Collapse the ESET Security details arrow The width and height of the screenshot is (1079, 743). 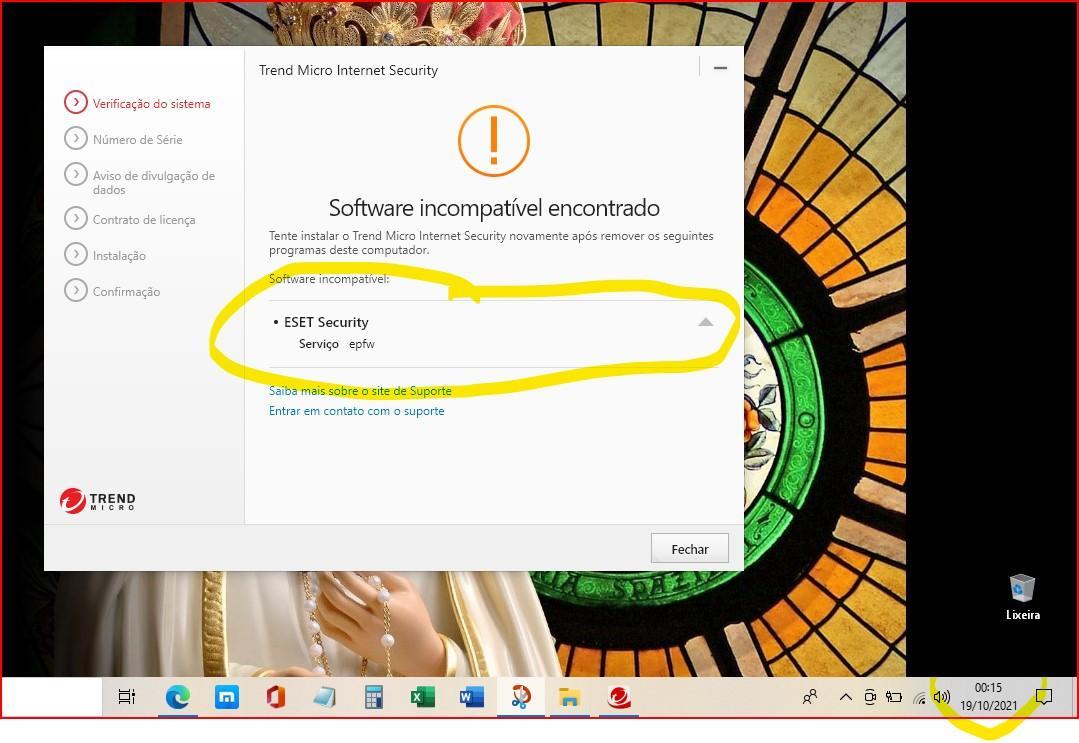click(x=705, y=322)
